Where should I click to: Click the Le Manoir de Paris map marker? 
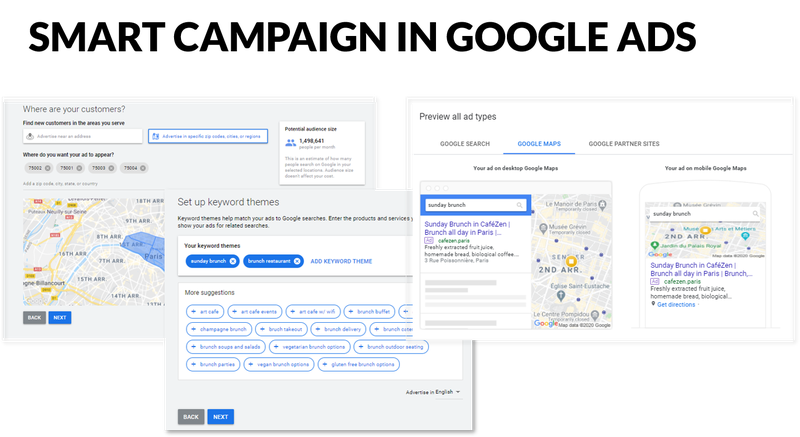[603, 205]
